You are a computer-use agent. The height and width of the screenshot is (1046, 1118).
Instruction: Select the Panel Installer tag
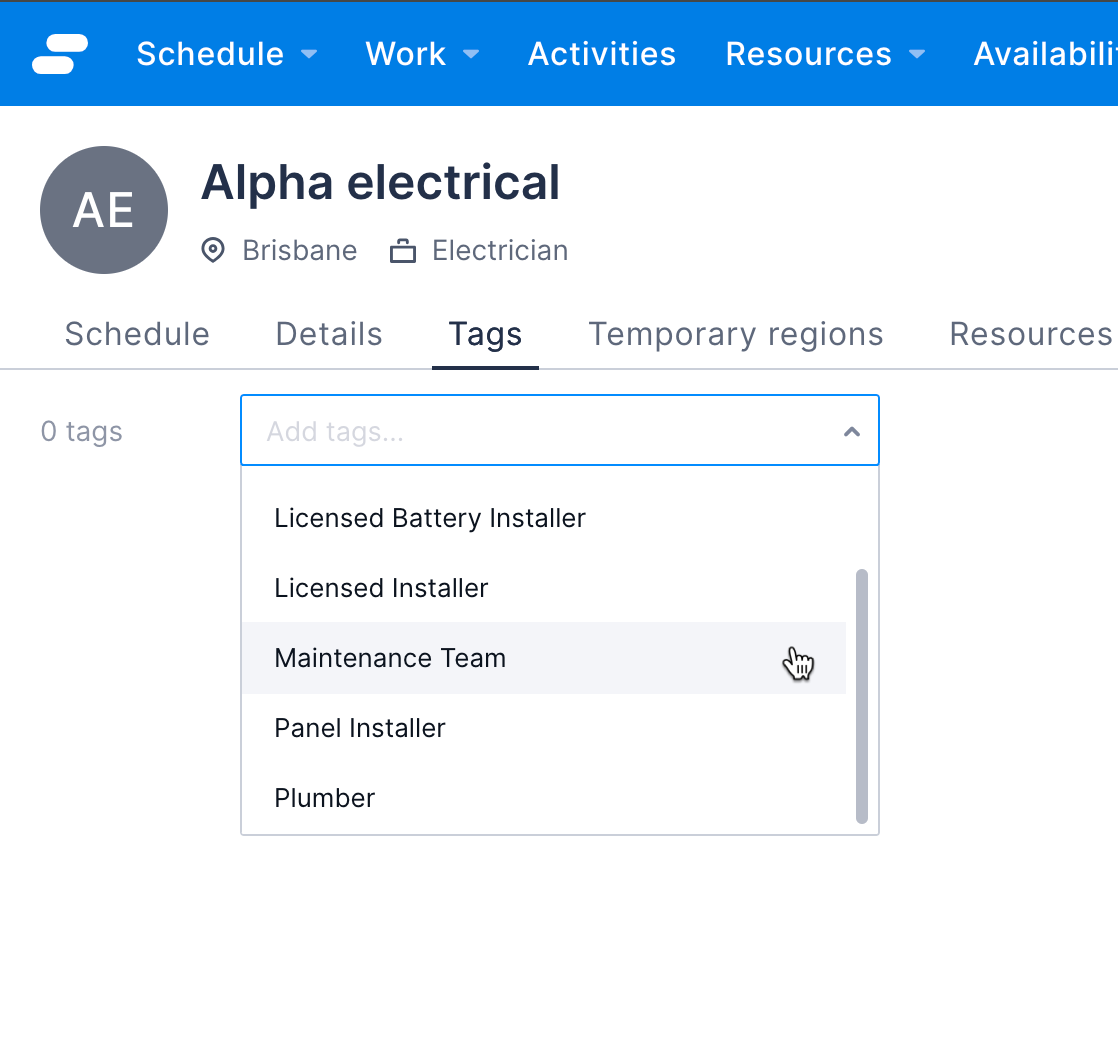(360, 728)
